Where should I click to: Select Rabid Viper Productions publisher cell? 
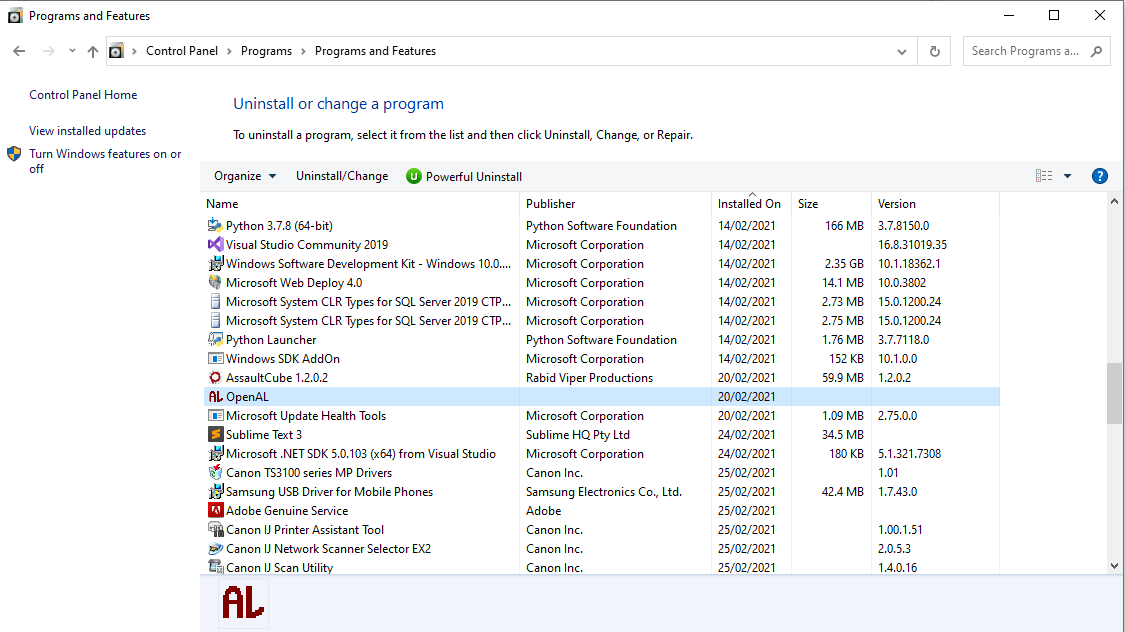pyautogui.click(x=590, y=378)
